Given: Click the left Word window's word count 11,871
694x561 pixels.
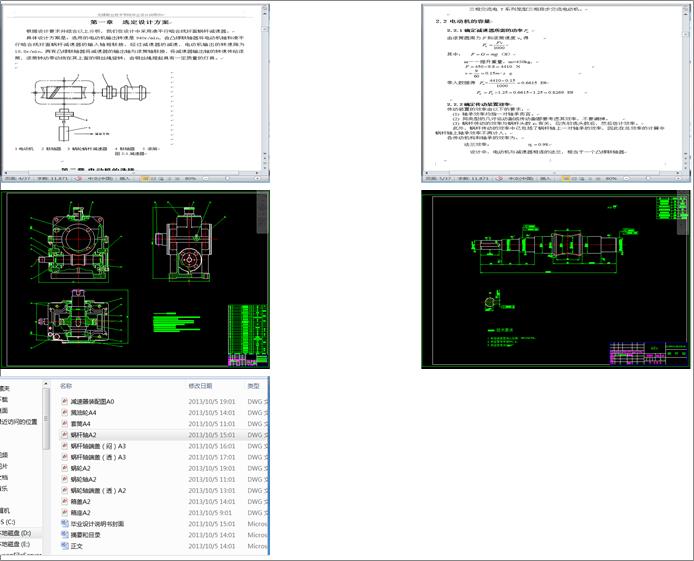Looking at the screenshot, I should [x=53, y=178].
